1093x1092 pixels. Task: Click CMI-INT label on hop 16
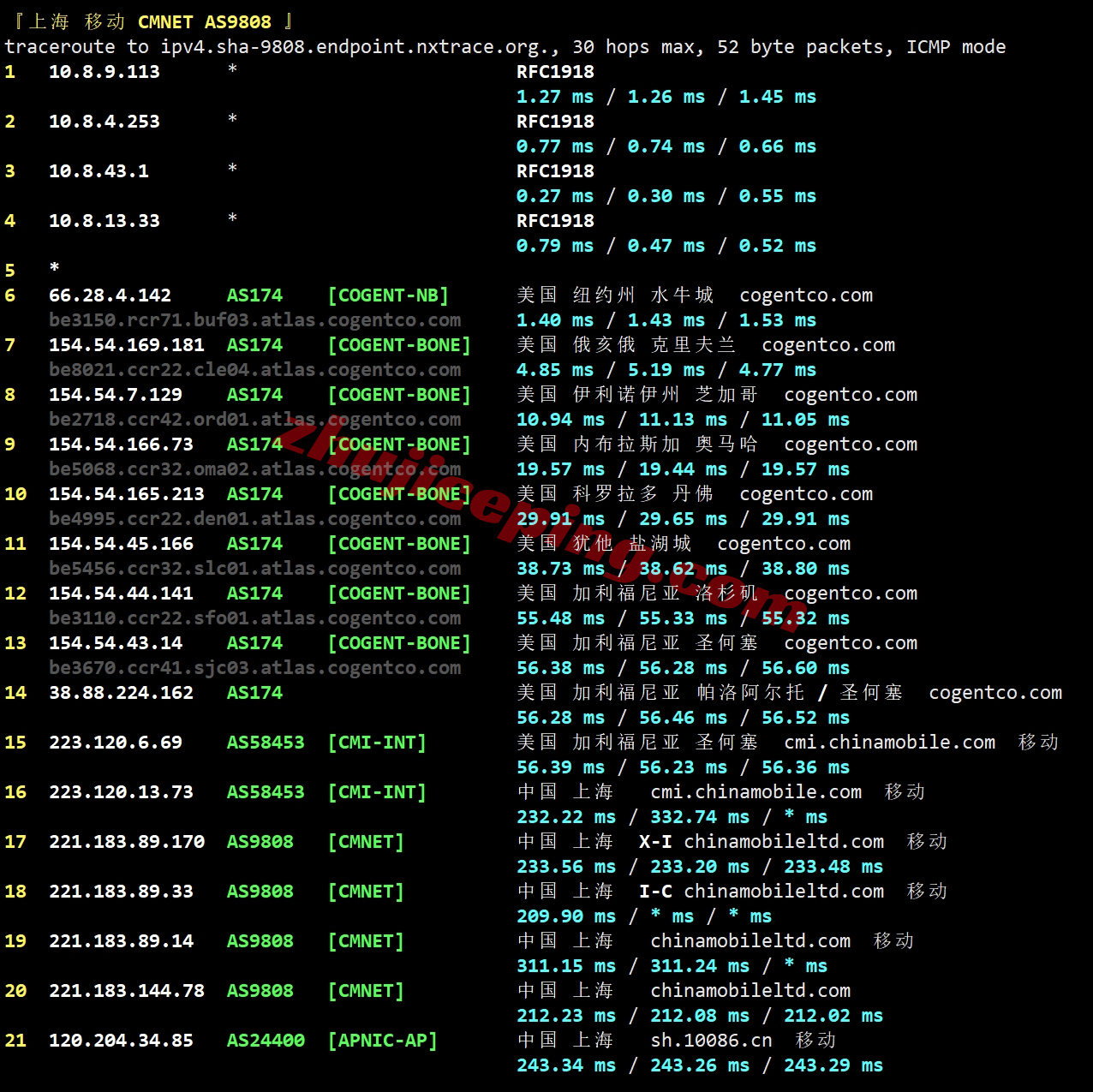click(x=377, y=792)
